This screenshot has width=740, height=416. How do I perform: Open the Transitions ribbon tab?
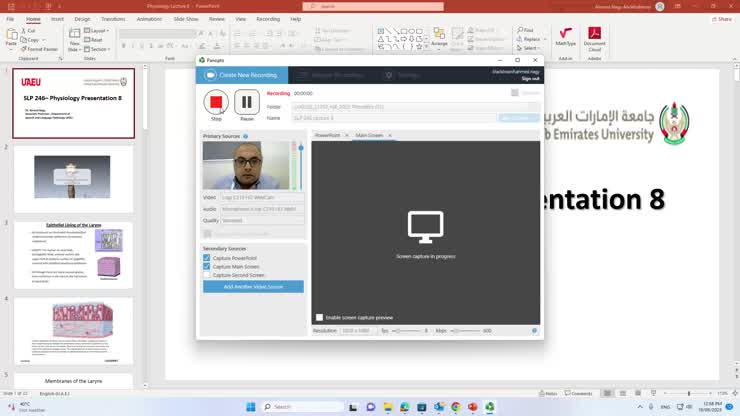pos(113,18)
